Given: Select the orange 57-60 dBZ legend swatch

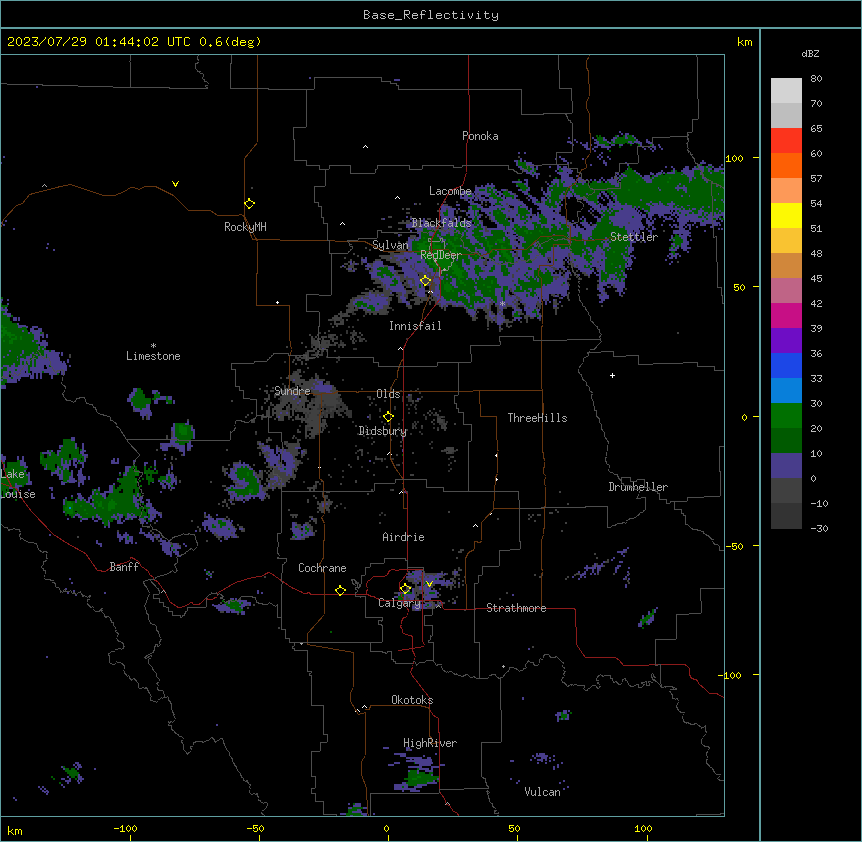Looking at the screenshot, I should 786,165.
